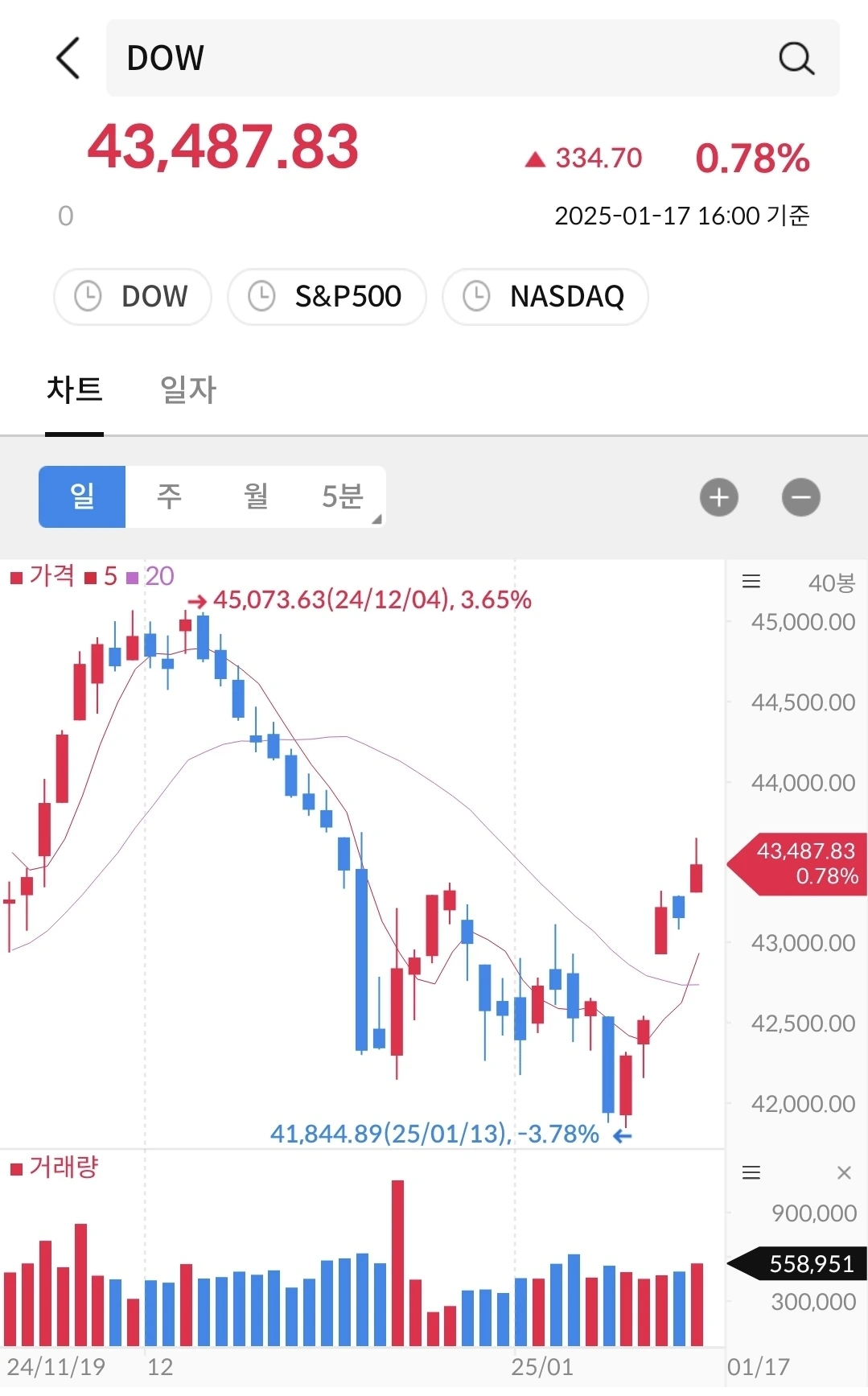Viewport: 868px width, 1396px height.
Task: Close the volume panel with X
Action: tap(844, 1172)
